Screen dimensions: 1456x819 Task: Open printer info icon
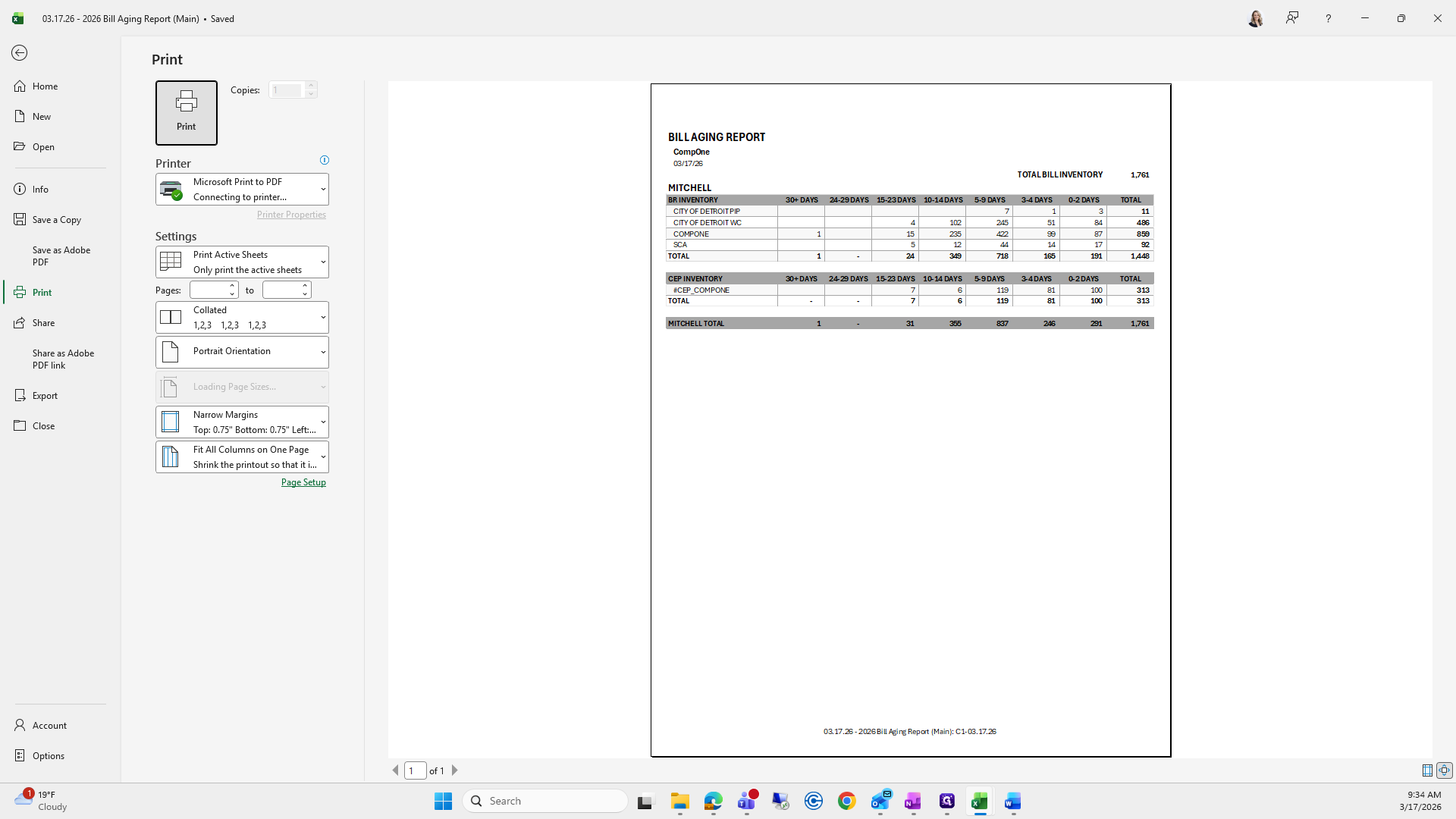tap(325, 160)
